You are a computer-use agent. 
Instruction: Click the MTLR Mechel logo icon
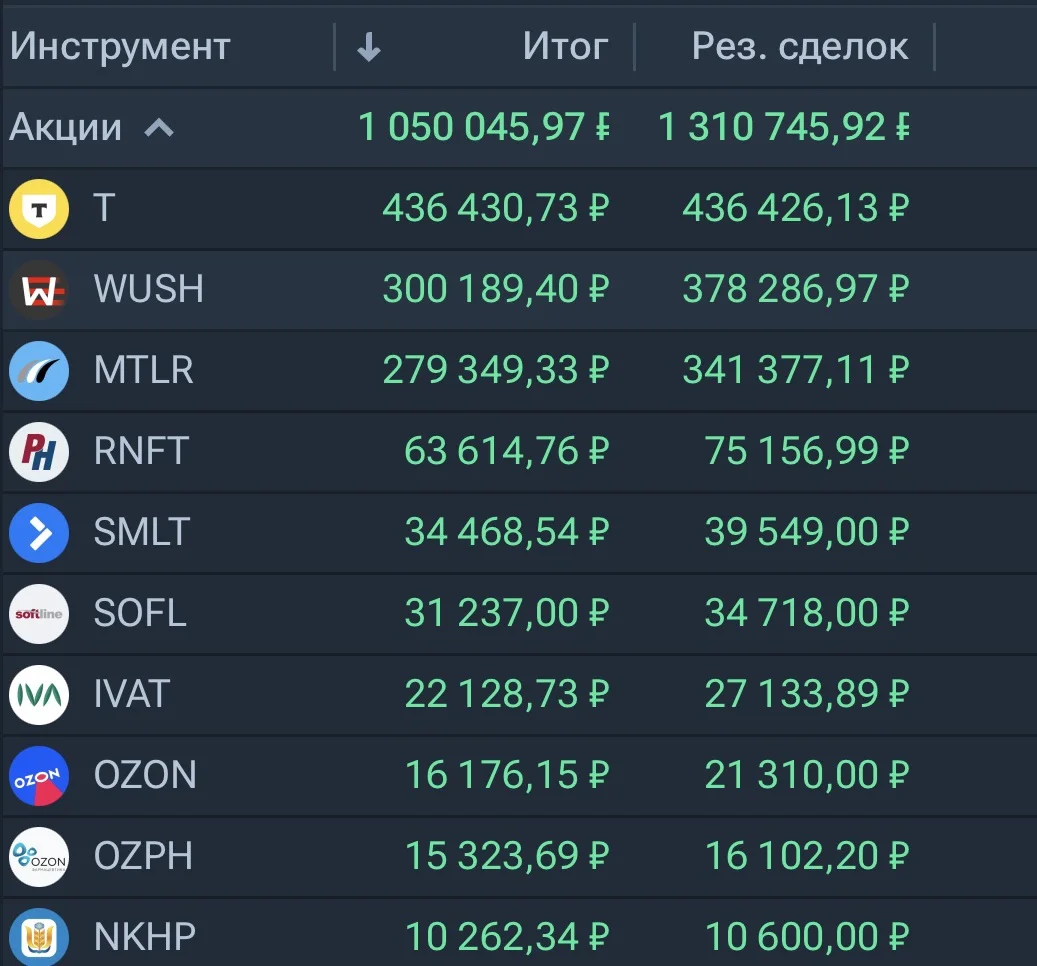tap(39, 371)
